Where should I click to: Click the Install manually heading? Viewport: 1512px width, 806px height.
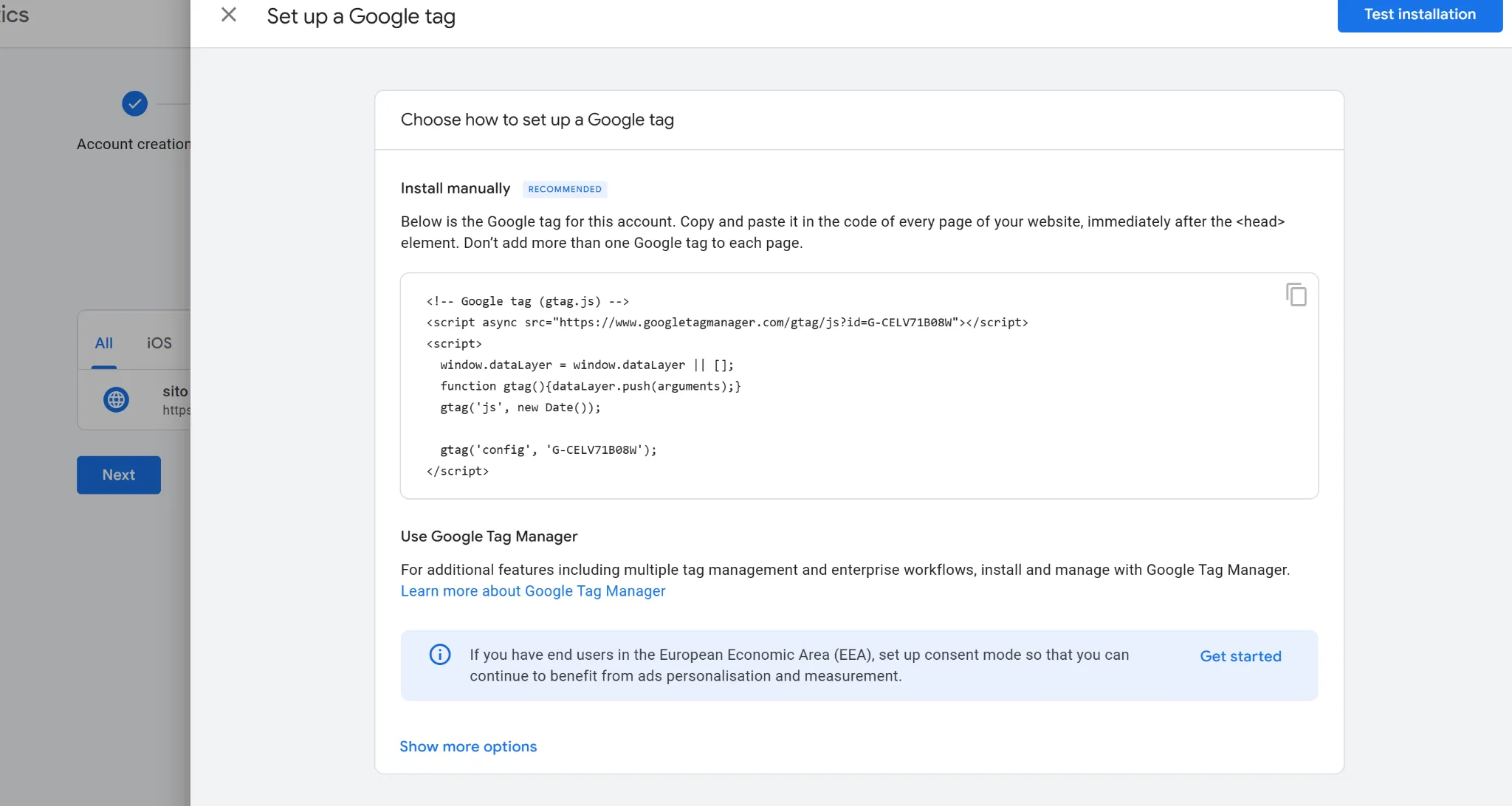point(455,188)
